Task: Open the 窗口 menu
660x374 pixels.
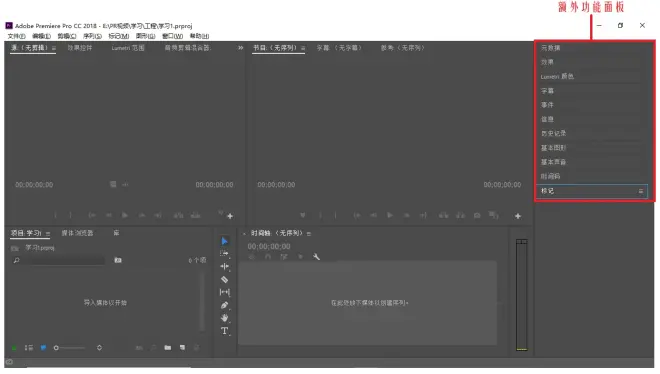Action: tap(172, 36)
